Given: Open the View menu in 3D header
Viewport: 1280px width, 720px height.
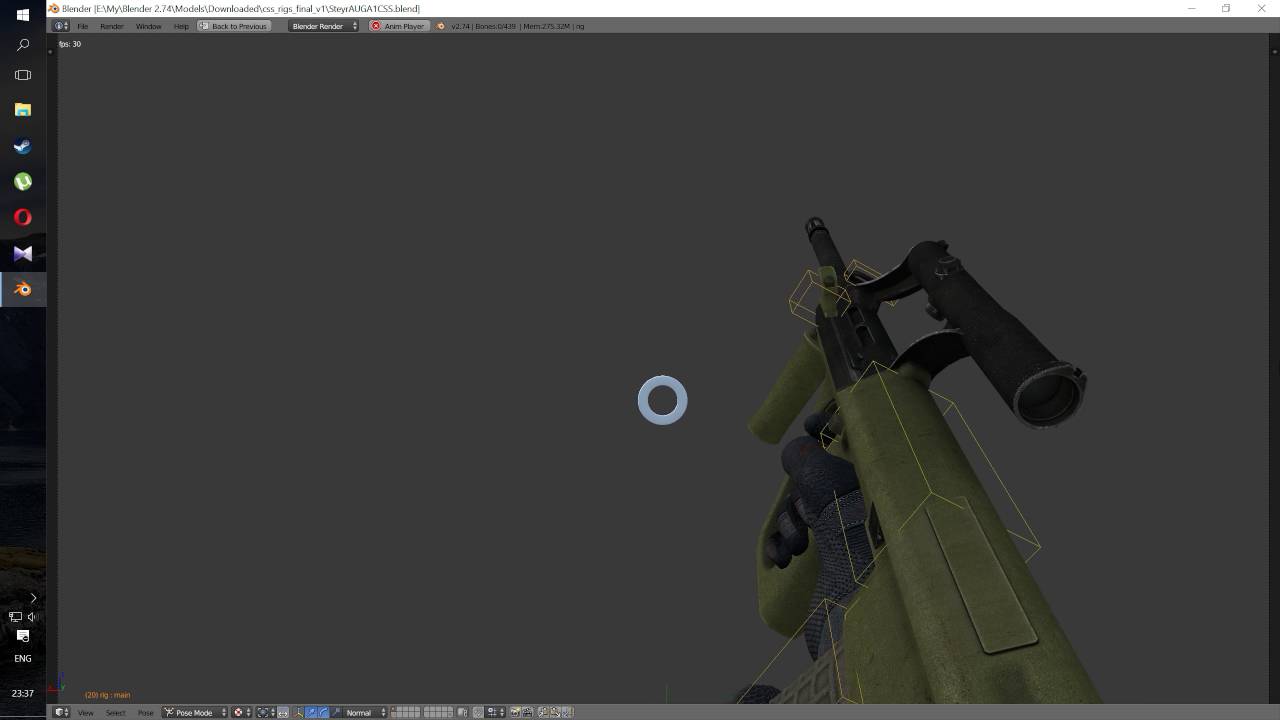Looking at the screenshot, I should (86, 713).
